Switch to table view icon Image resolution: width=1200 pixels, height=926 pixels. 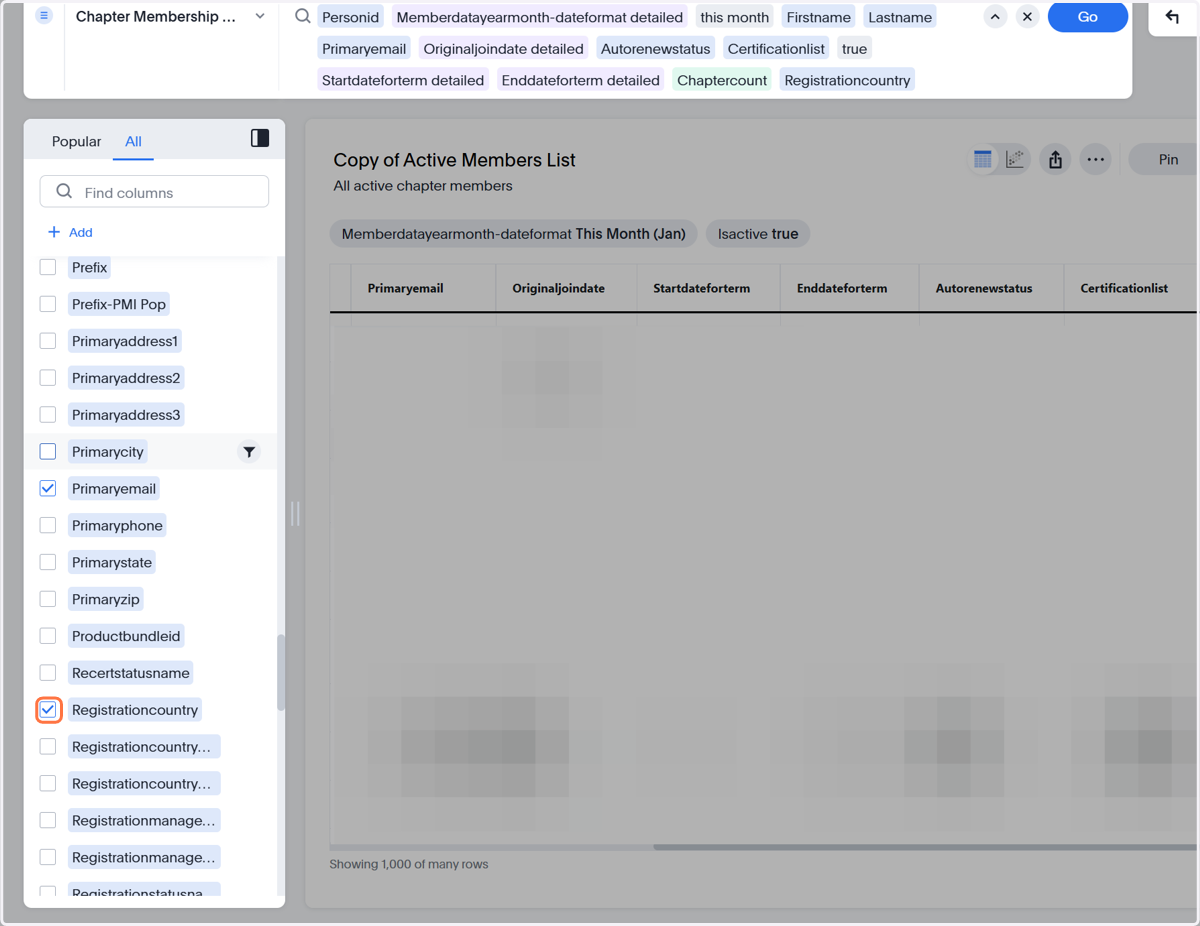[x=983, y=160]
